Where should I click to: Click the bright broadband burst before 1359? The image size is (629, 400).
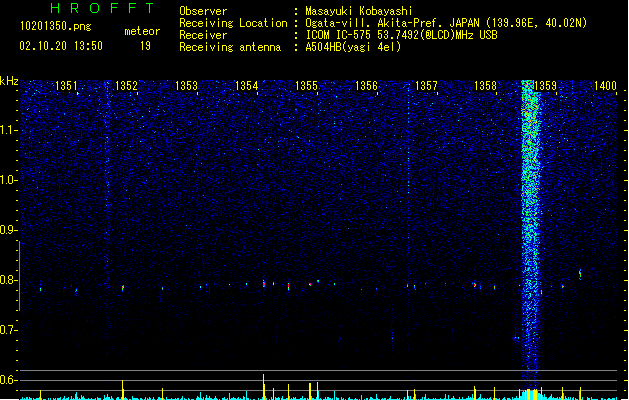pyautogui.click(x=531, y=233)
